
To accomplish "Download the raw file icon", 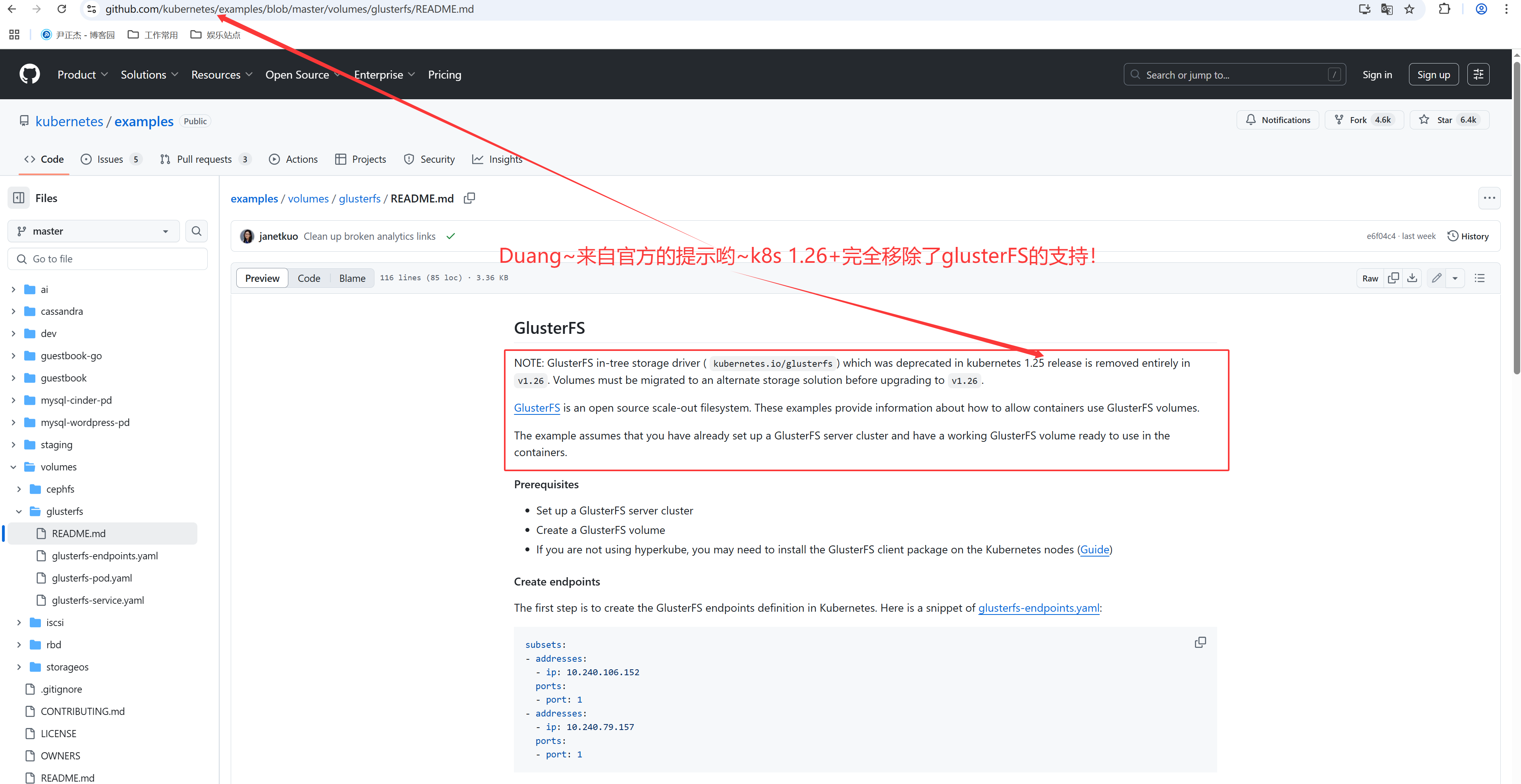I will point(1412,278).
